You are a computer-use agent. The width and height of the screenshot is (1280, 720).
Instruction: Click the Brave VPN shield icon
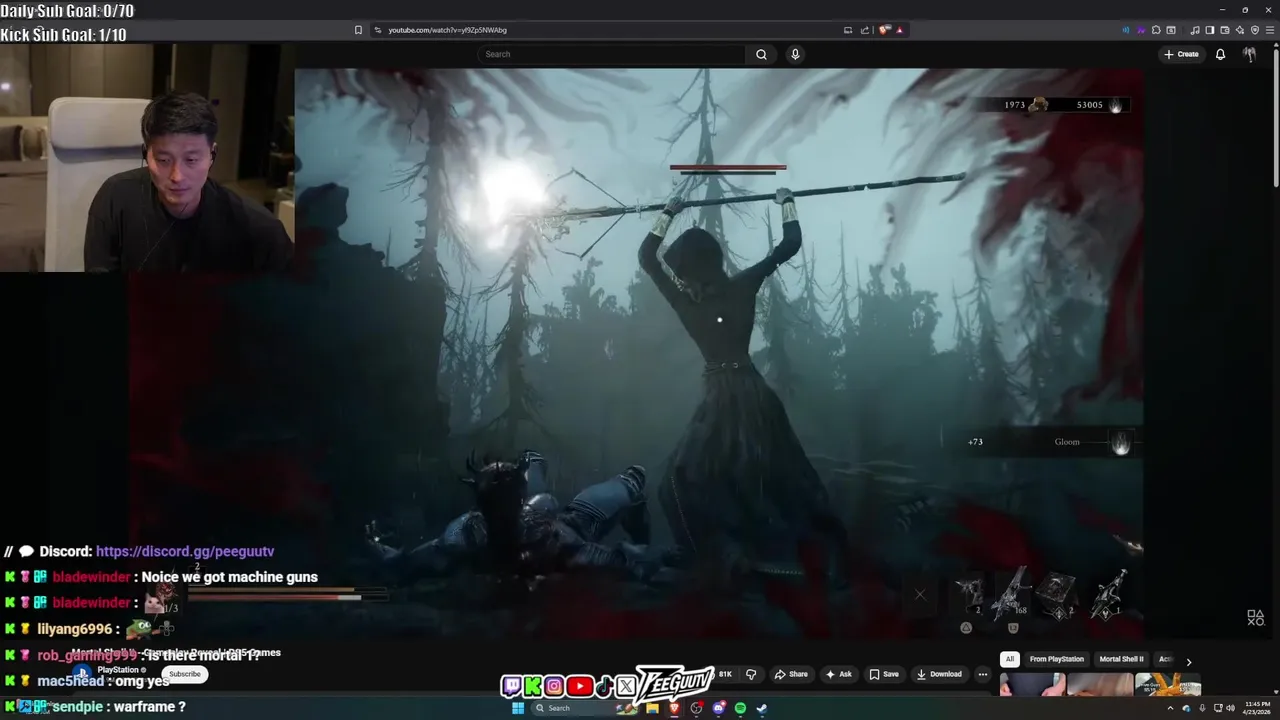click(x=1255, y=30)
